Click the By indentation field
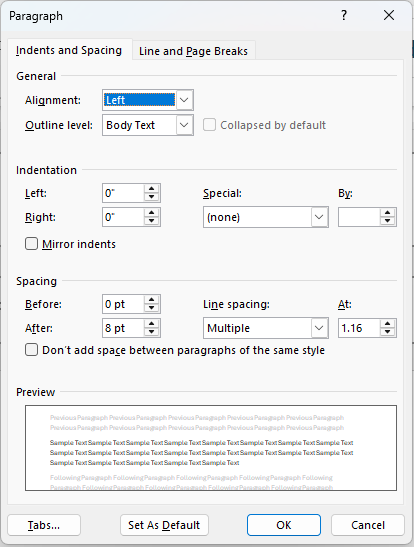 tap(359, 217)
